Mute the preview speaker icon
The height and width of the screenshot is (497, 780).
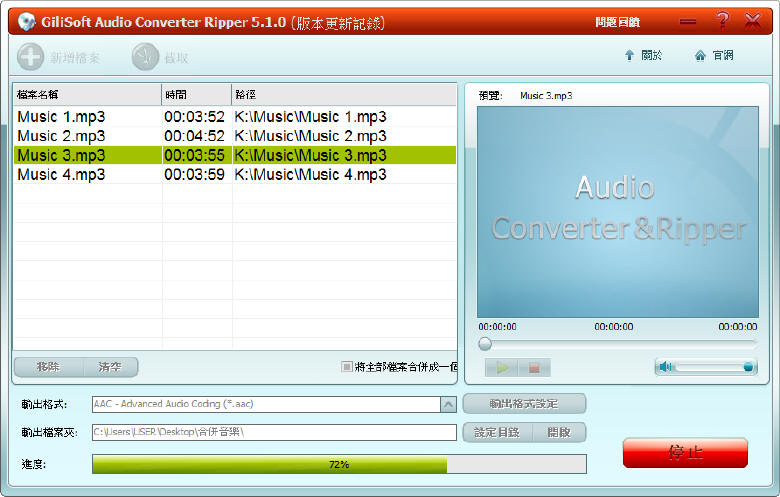(x=666, y=367)
